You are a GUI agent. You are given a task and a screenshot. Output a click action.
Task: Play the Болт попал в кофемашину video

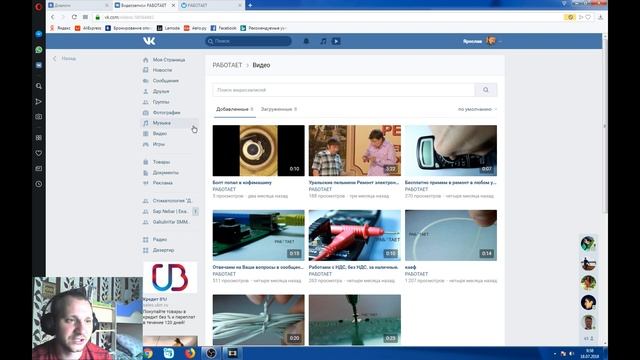click(258, 151)
